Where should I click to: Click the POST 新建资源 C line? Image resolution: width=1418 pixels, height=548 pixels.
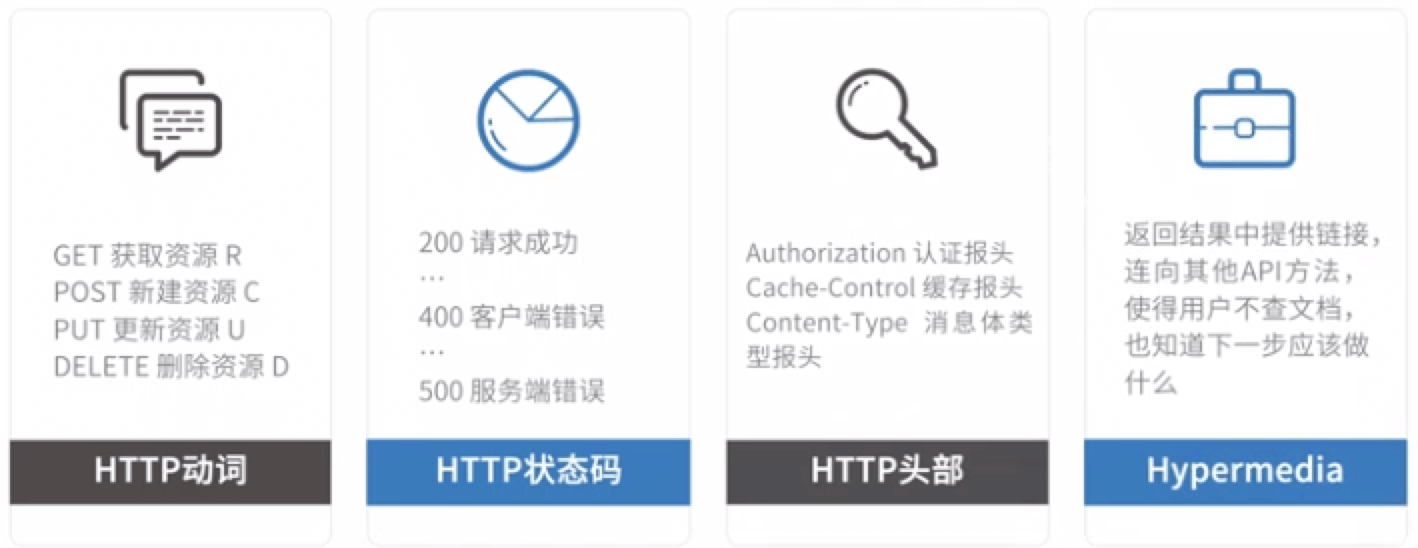(156, 293)
